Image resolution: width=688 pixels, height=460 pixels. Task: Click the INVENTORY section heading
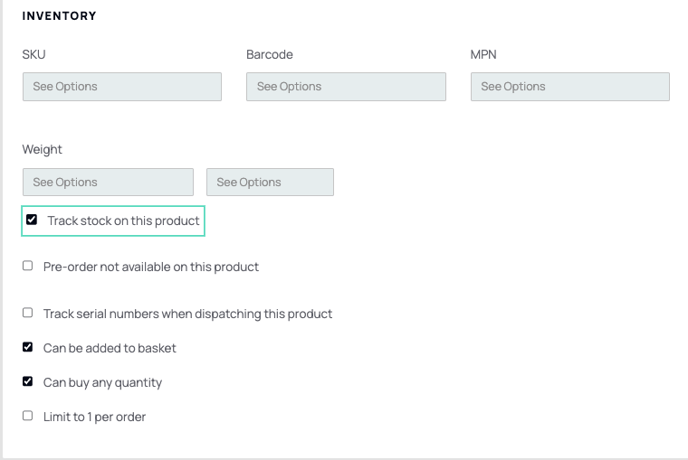coord(59,16)
